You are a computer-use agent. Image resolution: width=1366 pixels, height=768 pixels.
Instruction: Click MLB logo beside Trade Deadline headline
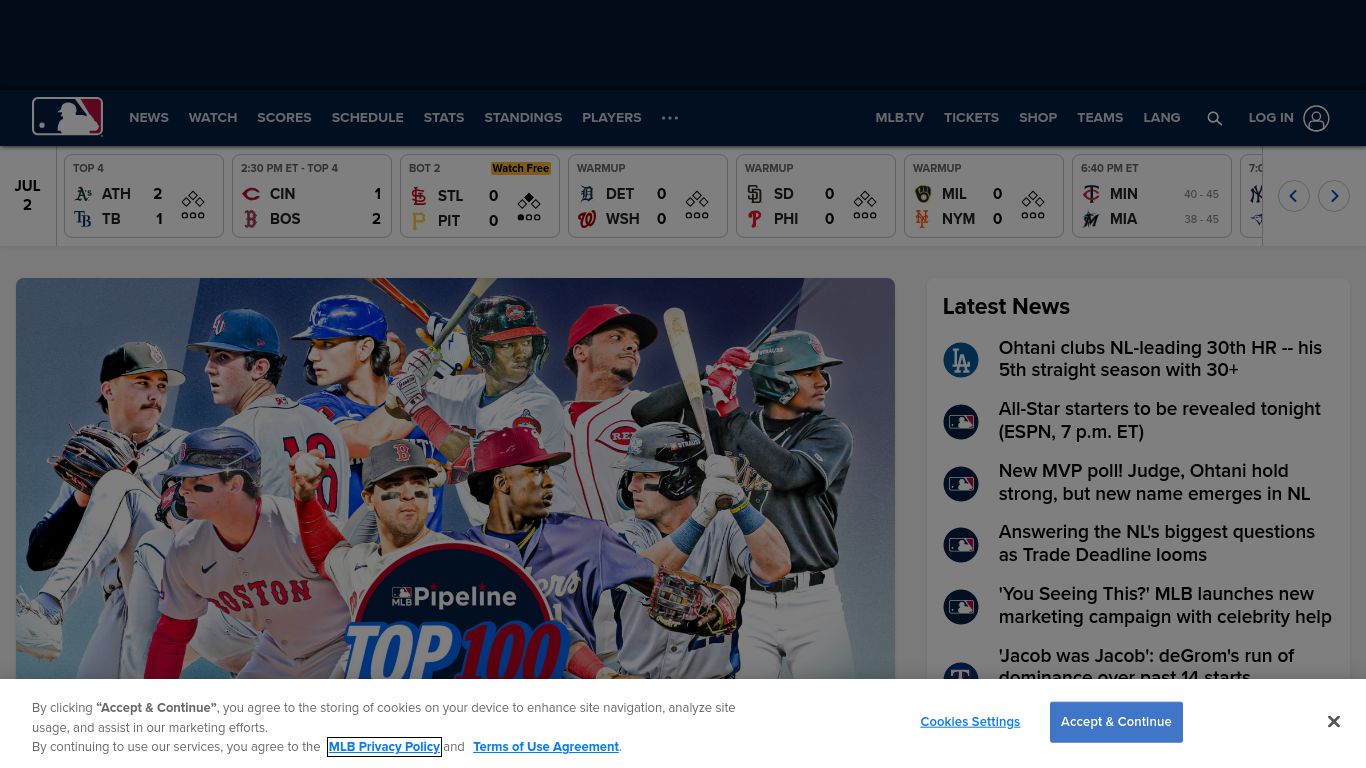point(961,545)
